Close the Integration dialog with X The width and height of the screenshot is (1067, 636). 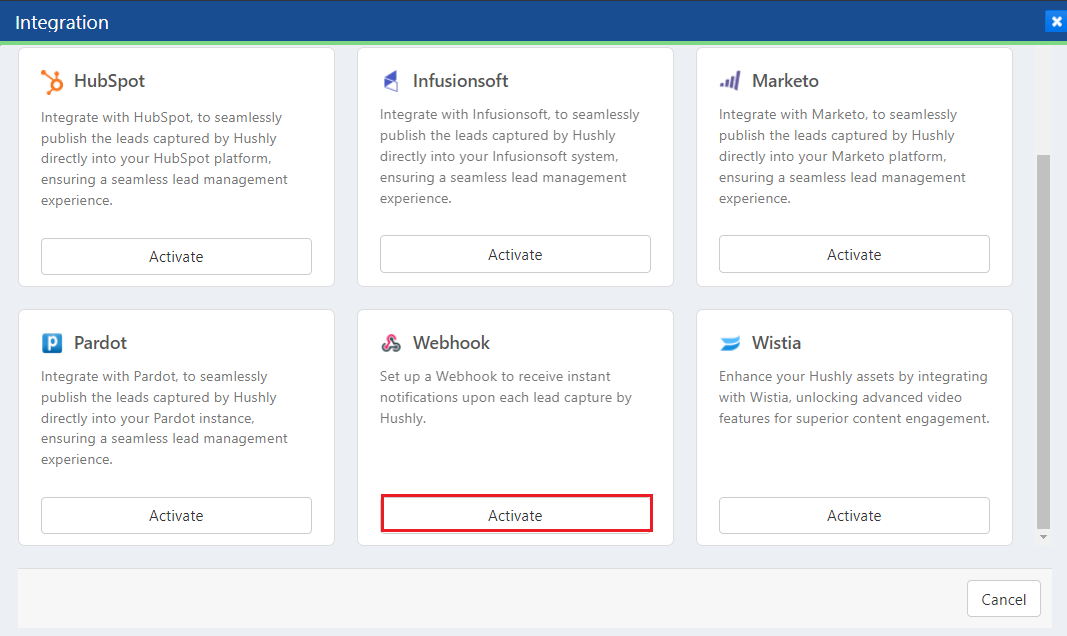click(1056, 22)
